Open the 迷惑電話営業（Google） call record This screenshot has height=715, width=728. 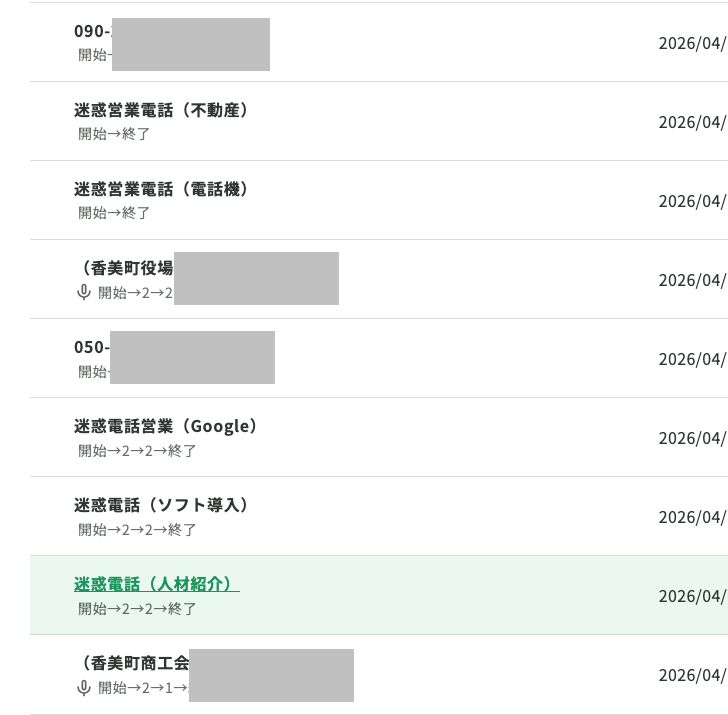click(165, 426)
